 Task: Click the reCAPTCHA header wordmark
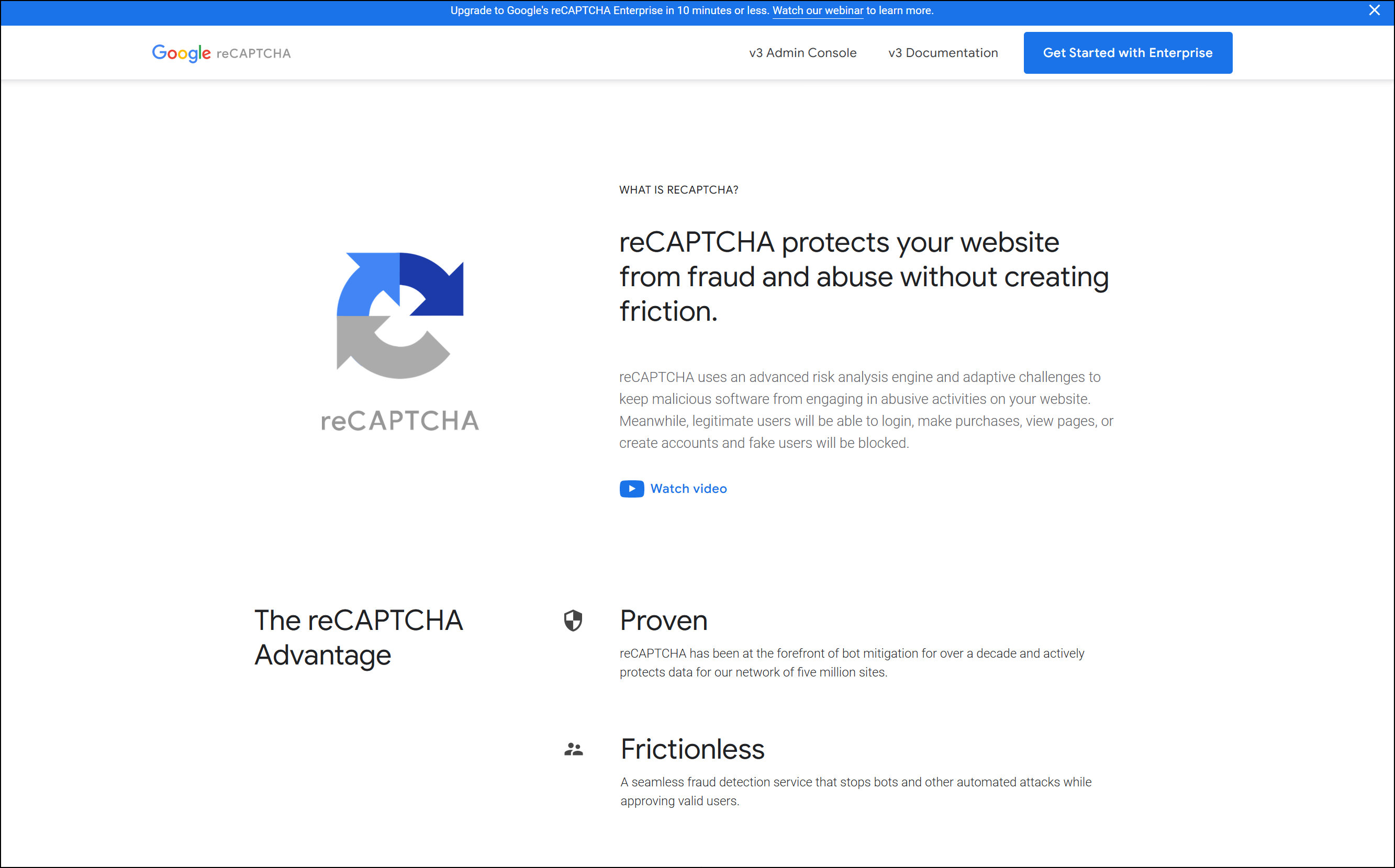point(253,53)
